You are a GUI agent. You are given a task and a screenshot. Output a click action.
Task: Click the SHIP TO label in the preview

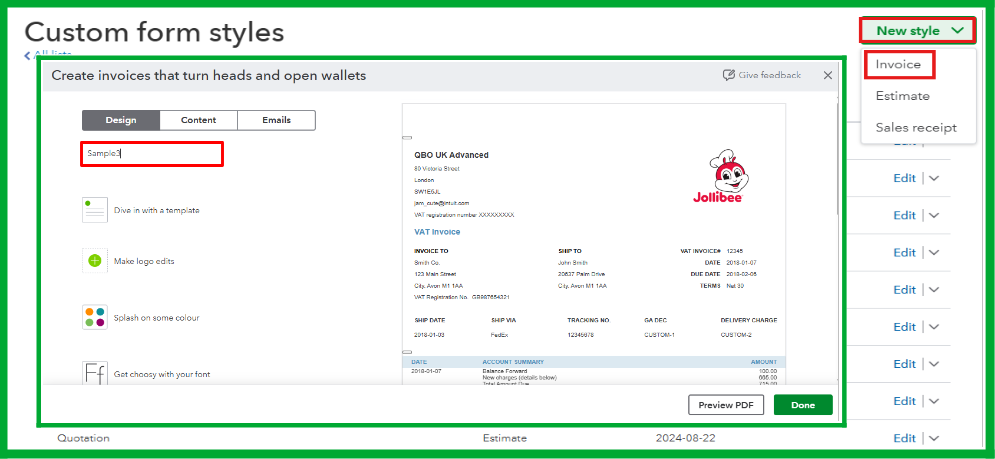coord(570,251)
